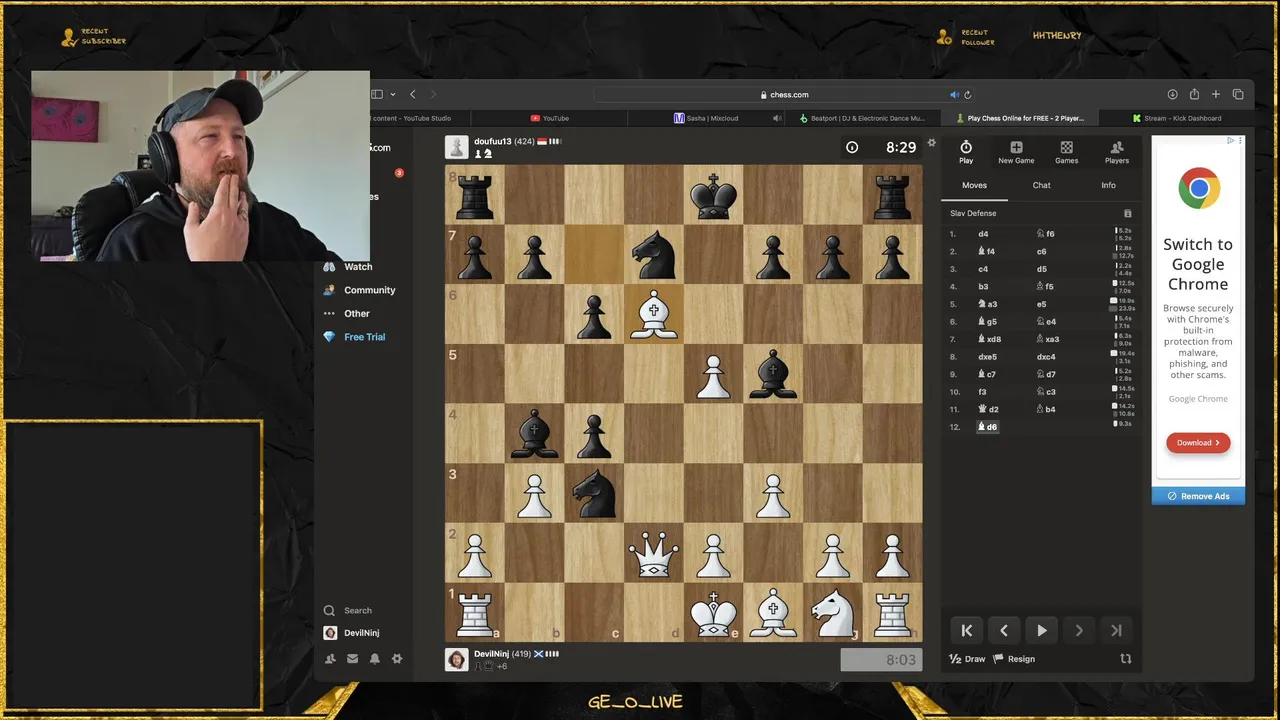Image resolution: width=1280 pixels, height=720 pixels.
Task: Switch to the YouTube browser tab
Action: (549, 118)
